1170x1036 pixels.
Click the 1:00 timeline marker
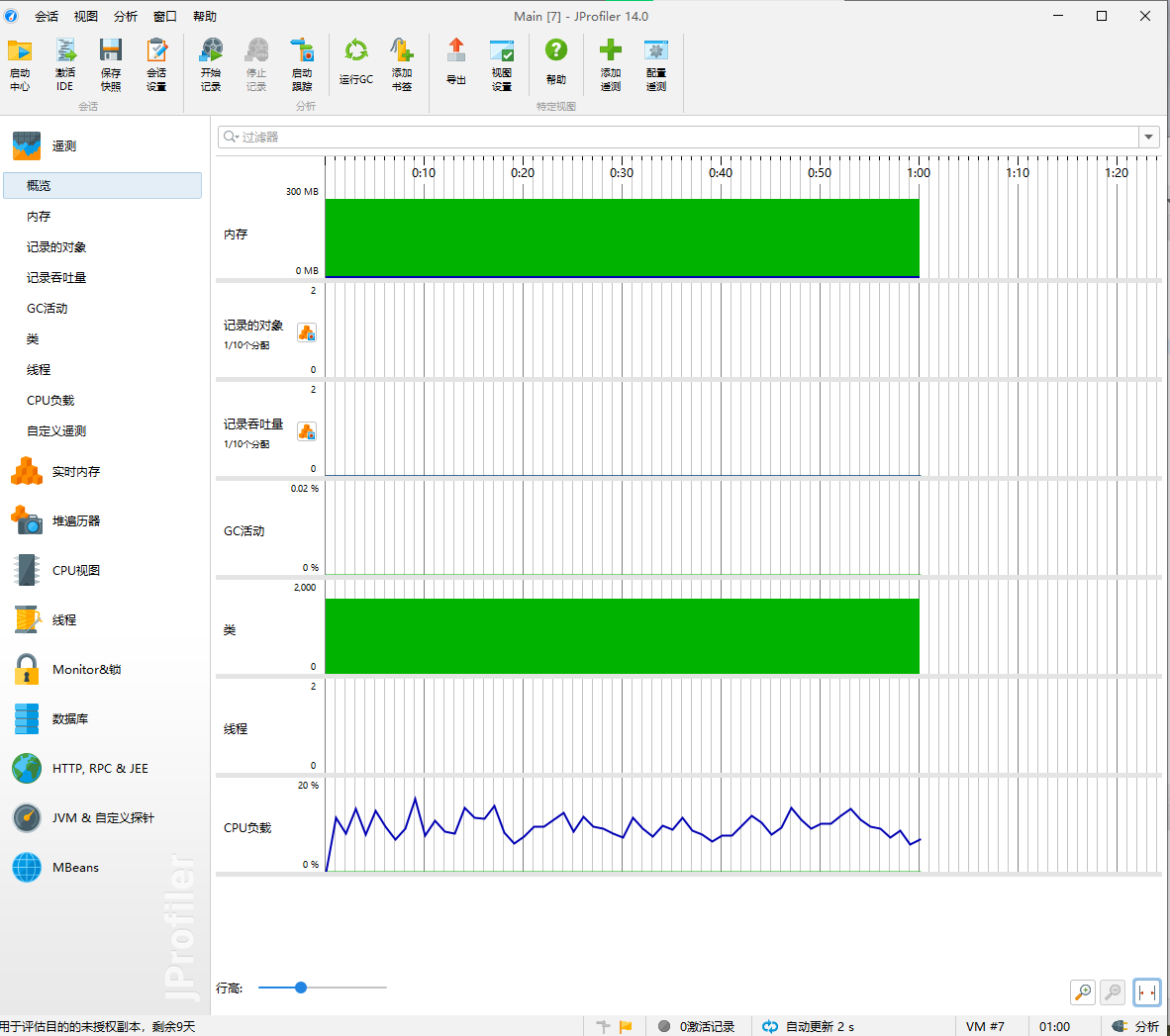tap(919, 173)
